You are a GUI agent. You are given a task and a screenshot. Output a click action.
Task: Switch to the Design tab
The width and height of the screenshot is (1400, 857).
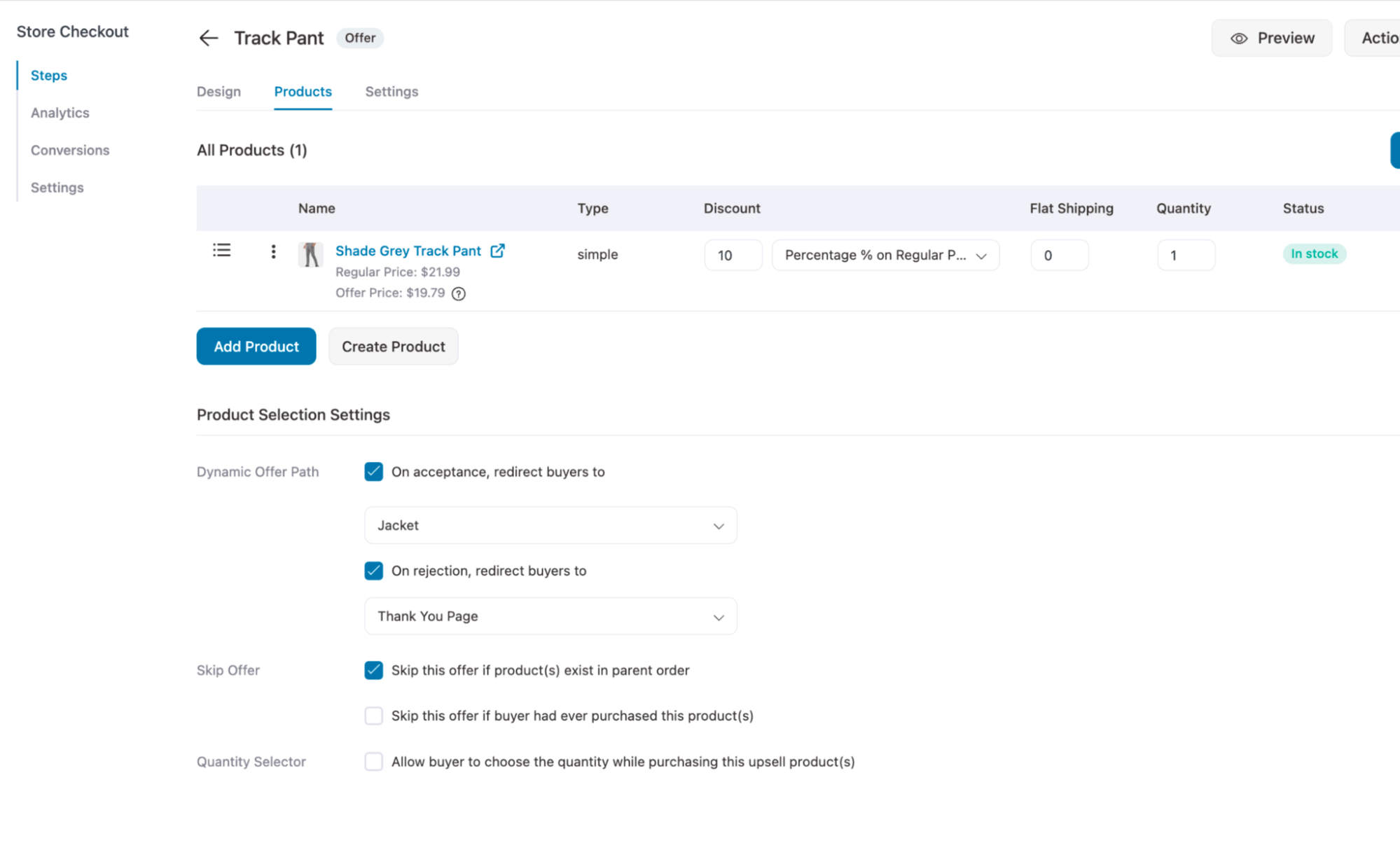(x=219, y=92)
